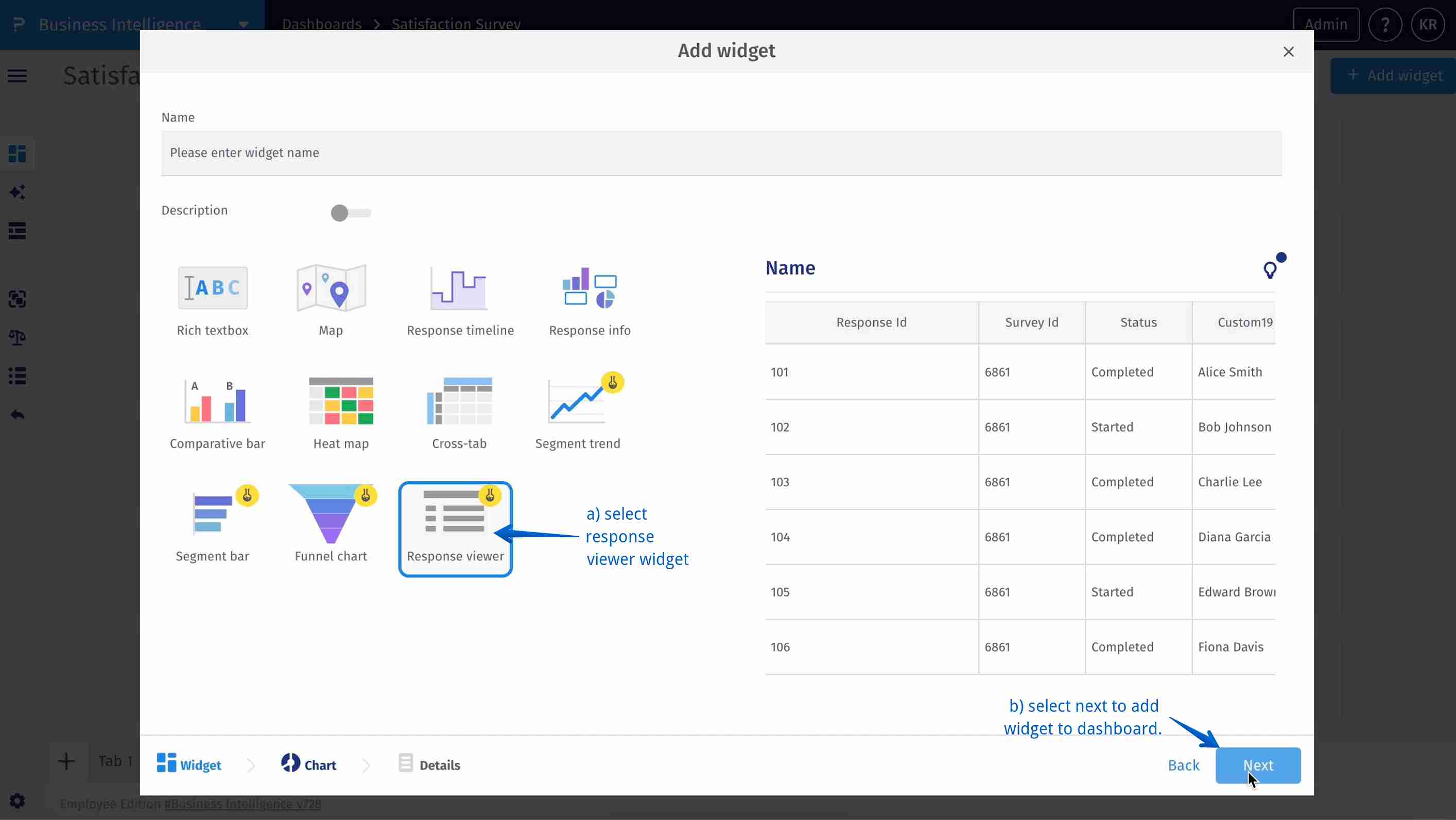Pick the Response timeline widget
The width and height of the screenshot is (1456, 820).
click(460, 288)
